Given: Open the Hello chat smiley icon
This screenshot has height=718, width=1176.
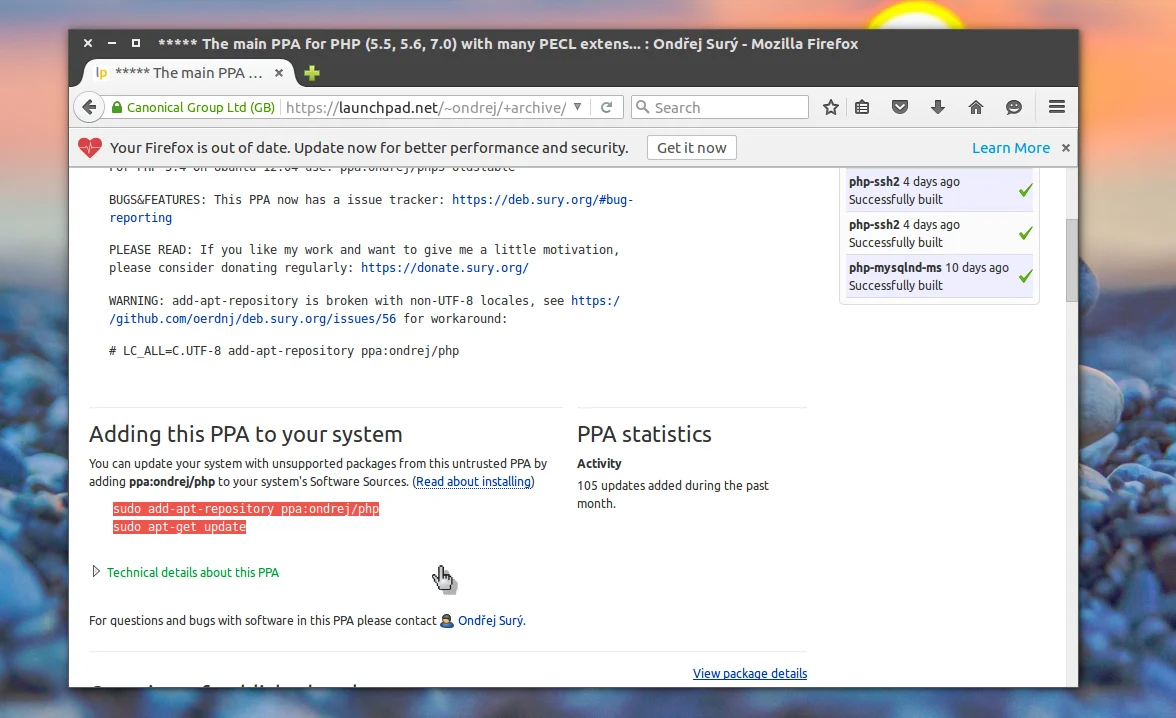Looking at the screenshot, I should 1014,107.
